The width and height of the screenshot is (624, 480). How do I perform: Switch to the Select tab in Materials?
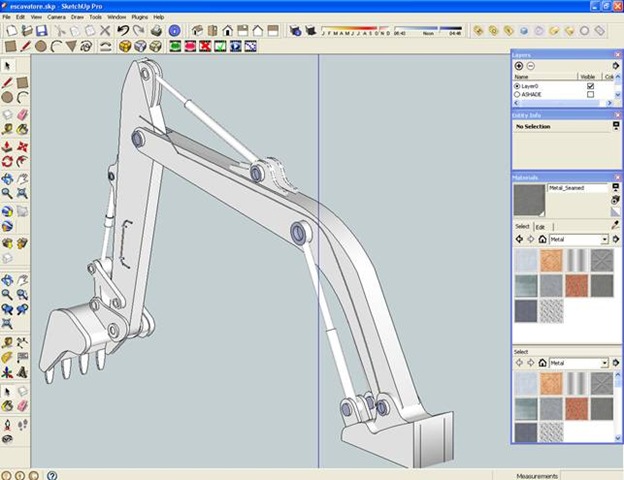521,227
